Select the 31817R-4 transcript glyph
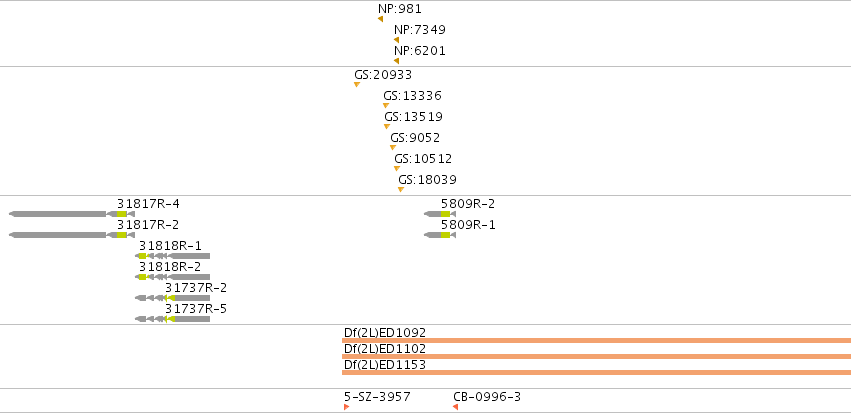 coord(72,214)
